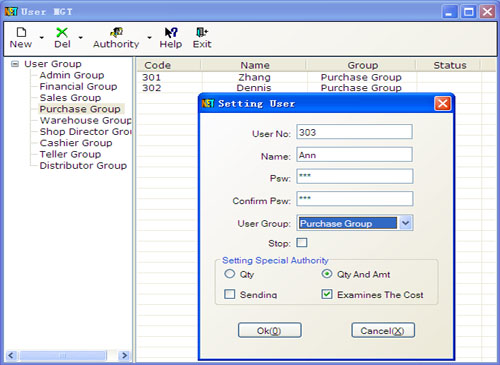Collapse the User Group tree node

15,64
